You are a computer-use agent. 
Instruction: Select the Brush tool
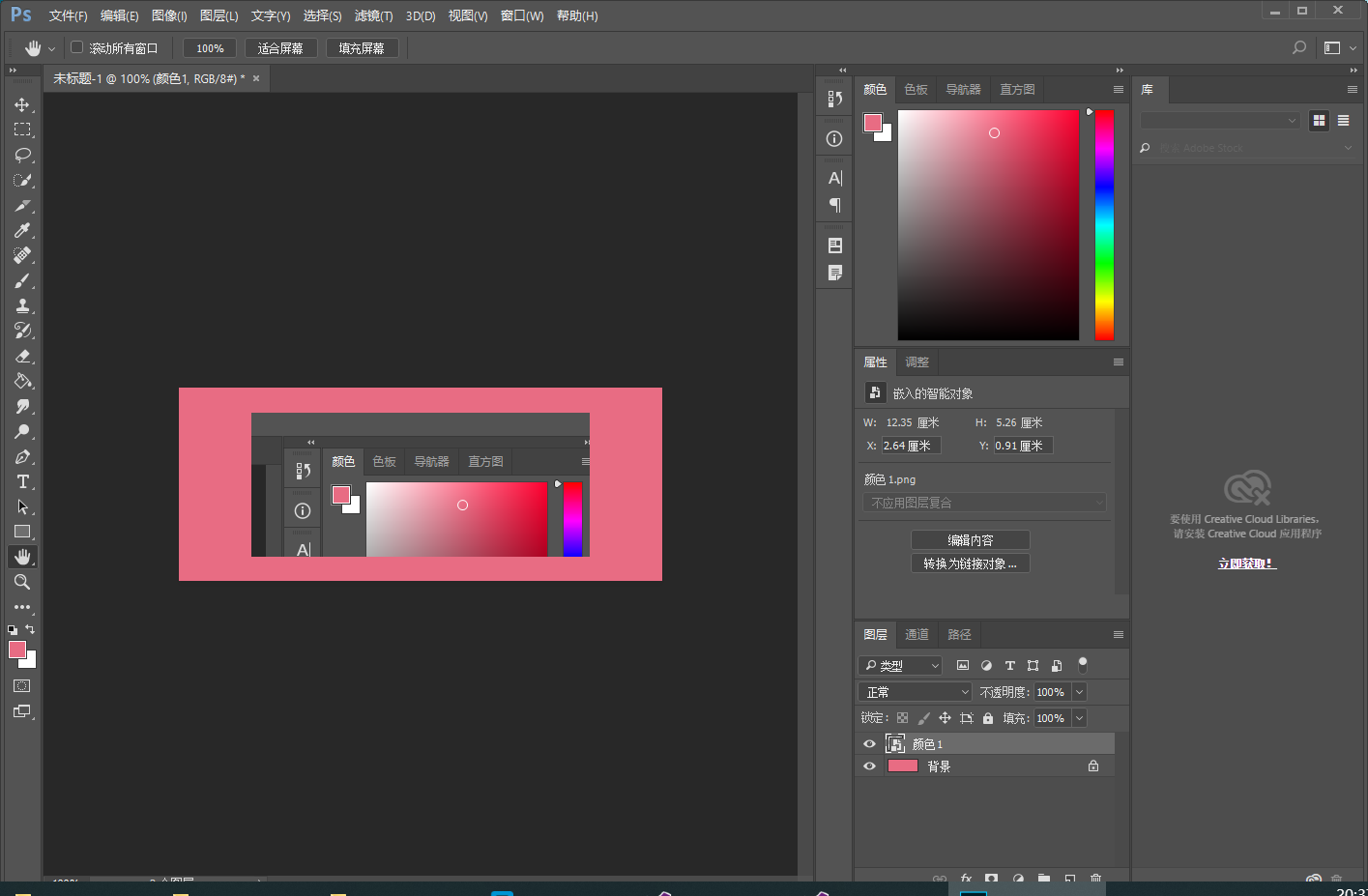click(x=22, y=280)
